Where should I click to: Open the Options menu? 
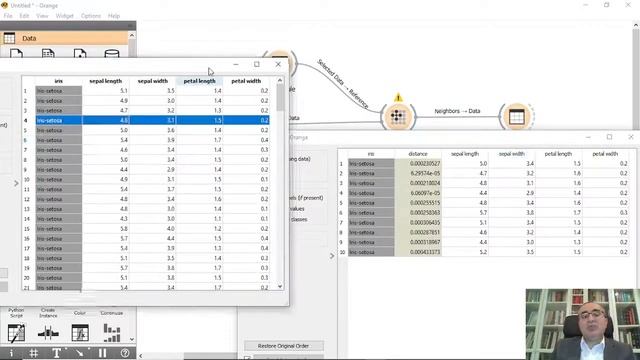(91, 16)
